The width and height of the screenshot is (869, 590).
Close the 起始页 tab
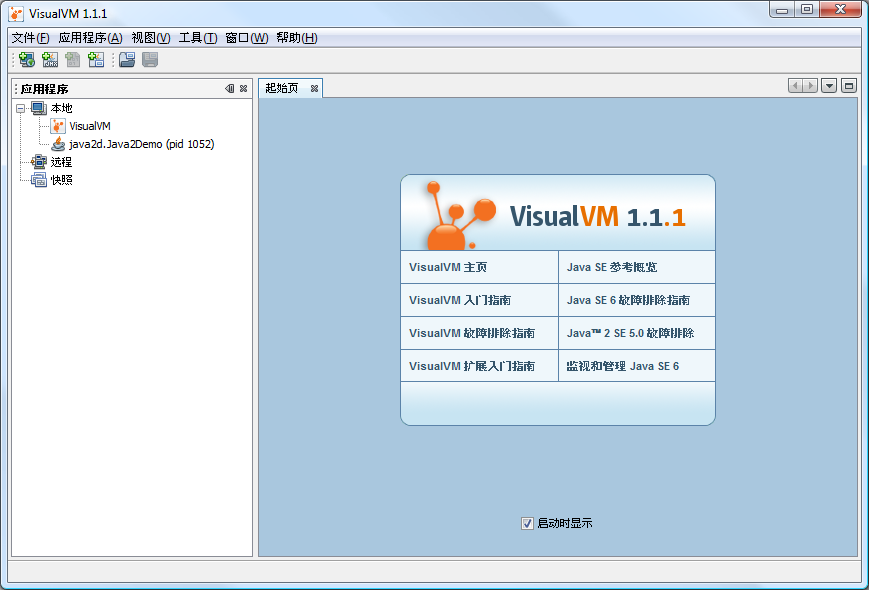click(314, 88)
